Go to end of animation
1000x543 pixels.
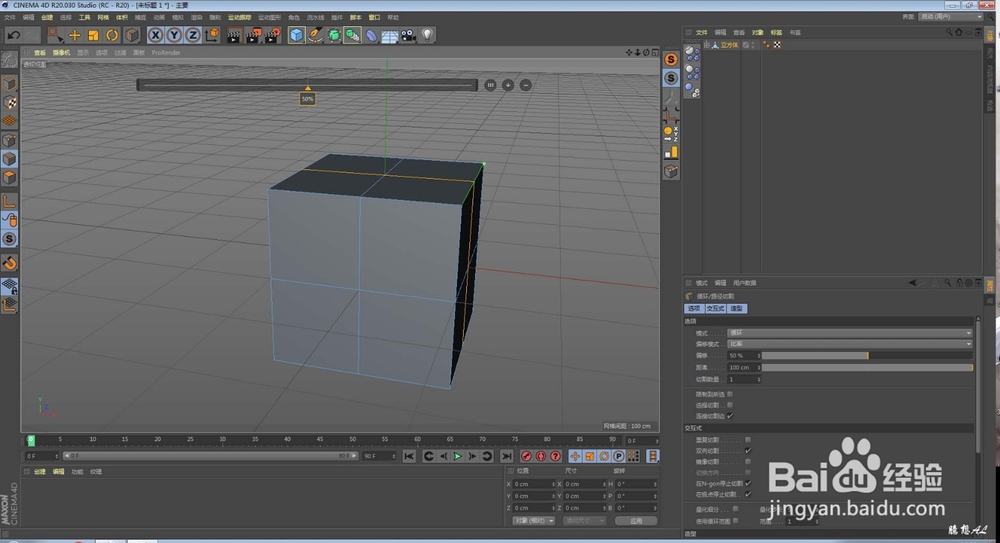pos(506,456)
